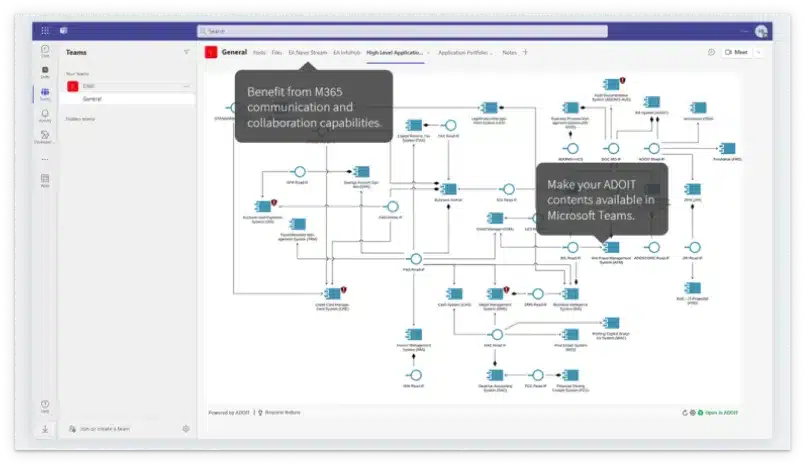
Task: Click the Powered by ADOIT label
Action: click(x=229, y=413)
